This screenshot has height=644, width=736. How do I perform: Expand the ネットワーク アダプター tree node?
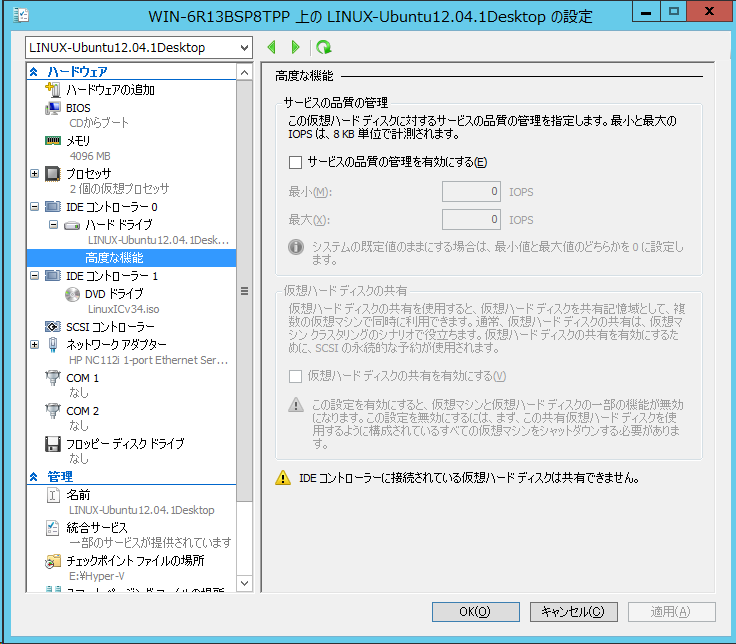coord(34,345)
